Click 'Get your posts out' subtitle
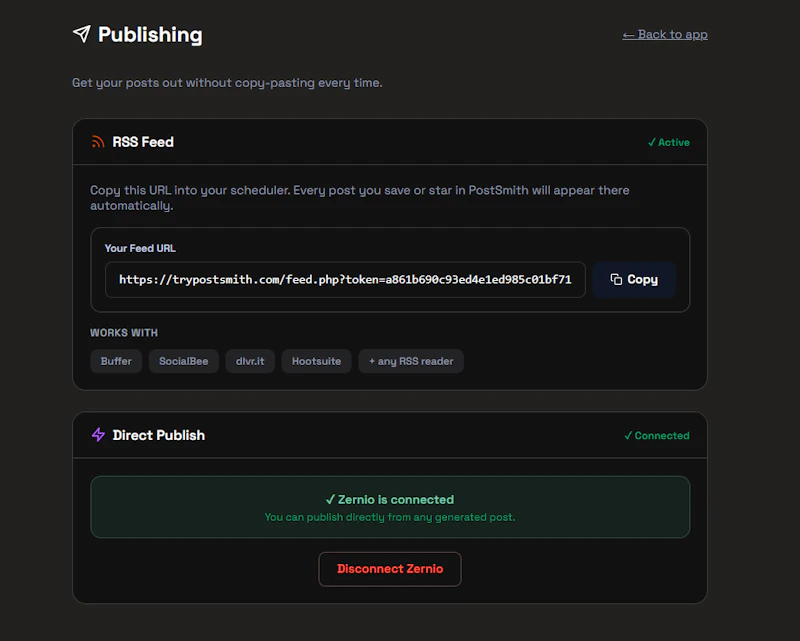Viewport: 800px width, 641px height. [x=227, y=83]
